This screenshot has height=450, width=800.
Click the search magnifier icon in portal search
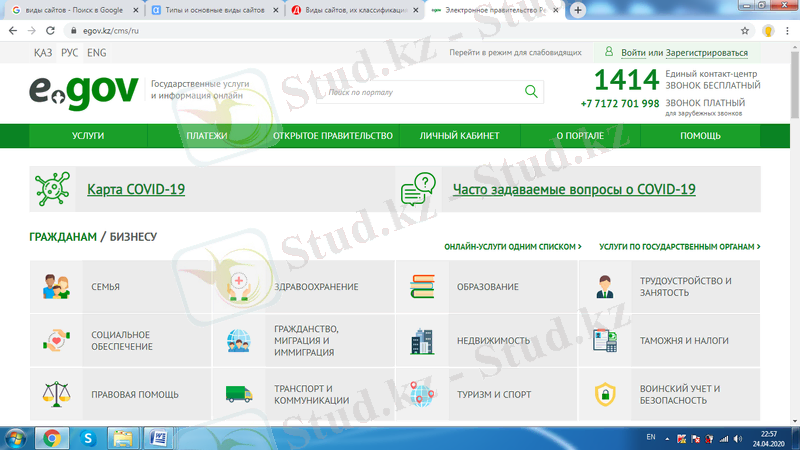pos(530,92)
